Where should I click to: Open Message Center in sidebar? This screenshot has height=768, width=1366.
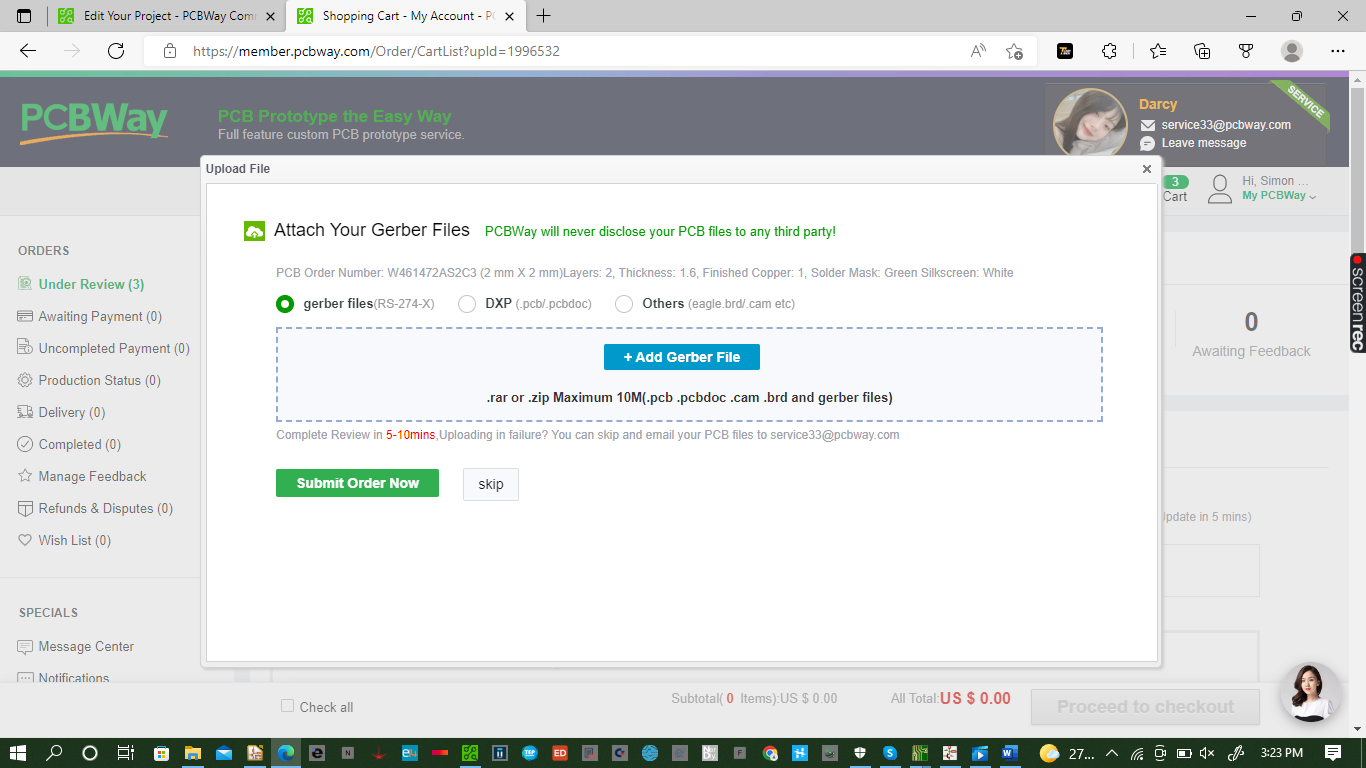click(x=86, y=646)
